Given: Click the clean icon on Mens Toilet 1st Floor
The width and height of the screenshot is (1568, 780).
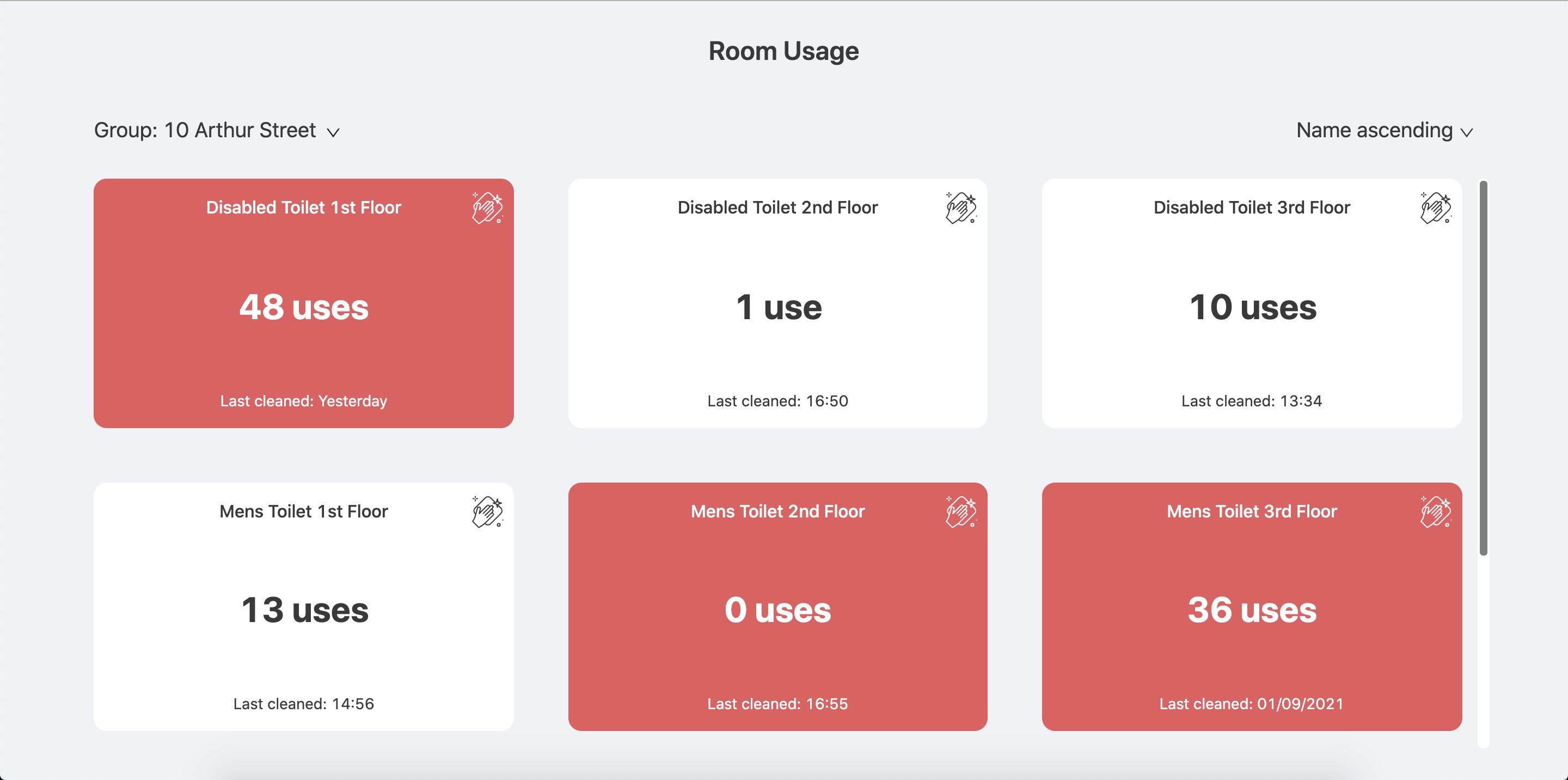Looking at the screenshot, I should [x=487, y=511].
